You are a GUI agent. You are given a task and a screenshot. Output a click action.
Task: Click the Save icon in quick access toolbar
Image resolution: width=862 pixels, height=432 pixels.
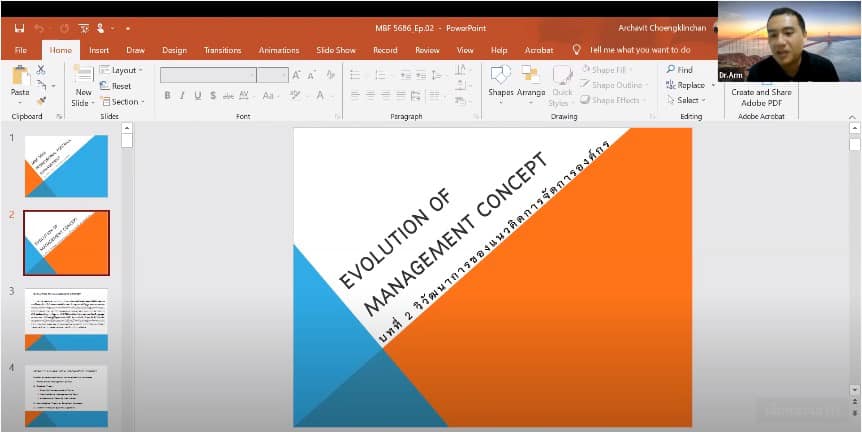[x=17, y=28]
